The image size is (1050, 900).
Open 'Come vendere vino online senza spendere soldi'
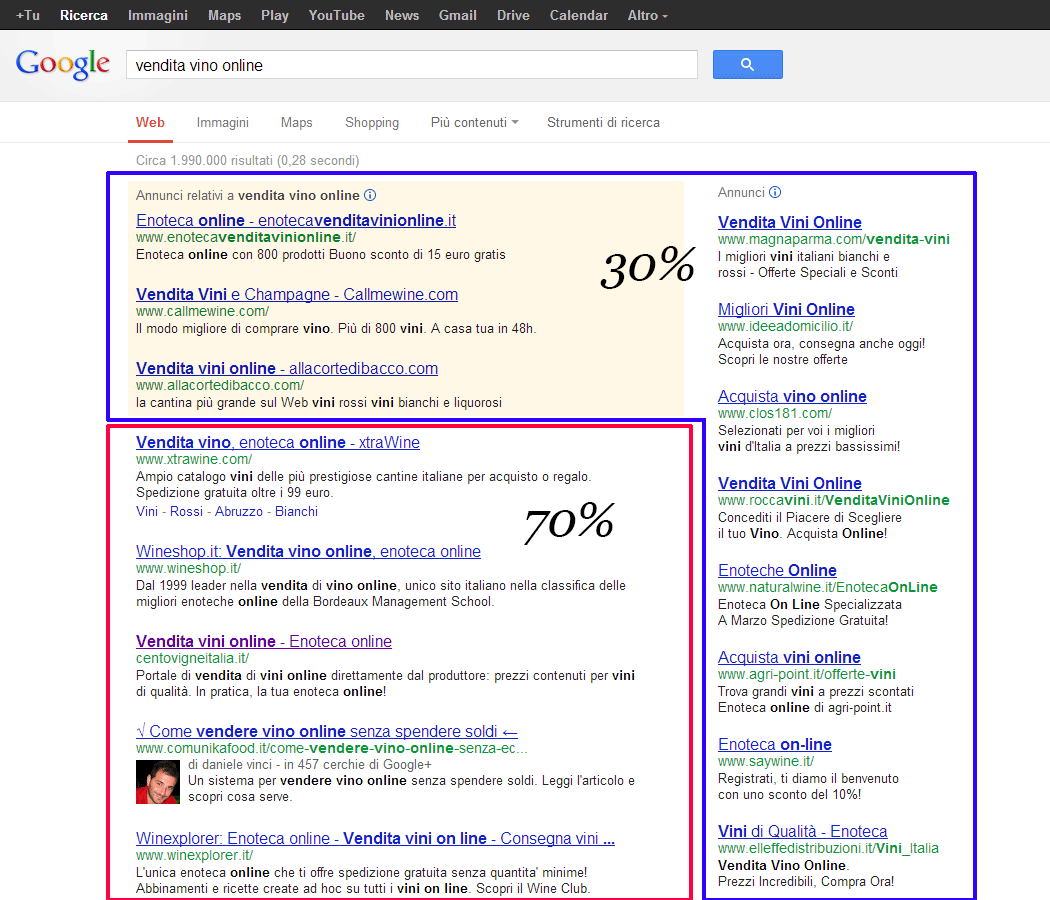click(327, 731)
